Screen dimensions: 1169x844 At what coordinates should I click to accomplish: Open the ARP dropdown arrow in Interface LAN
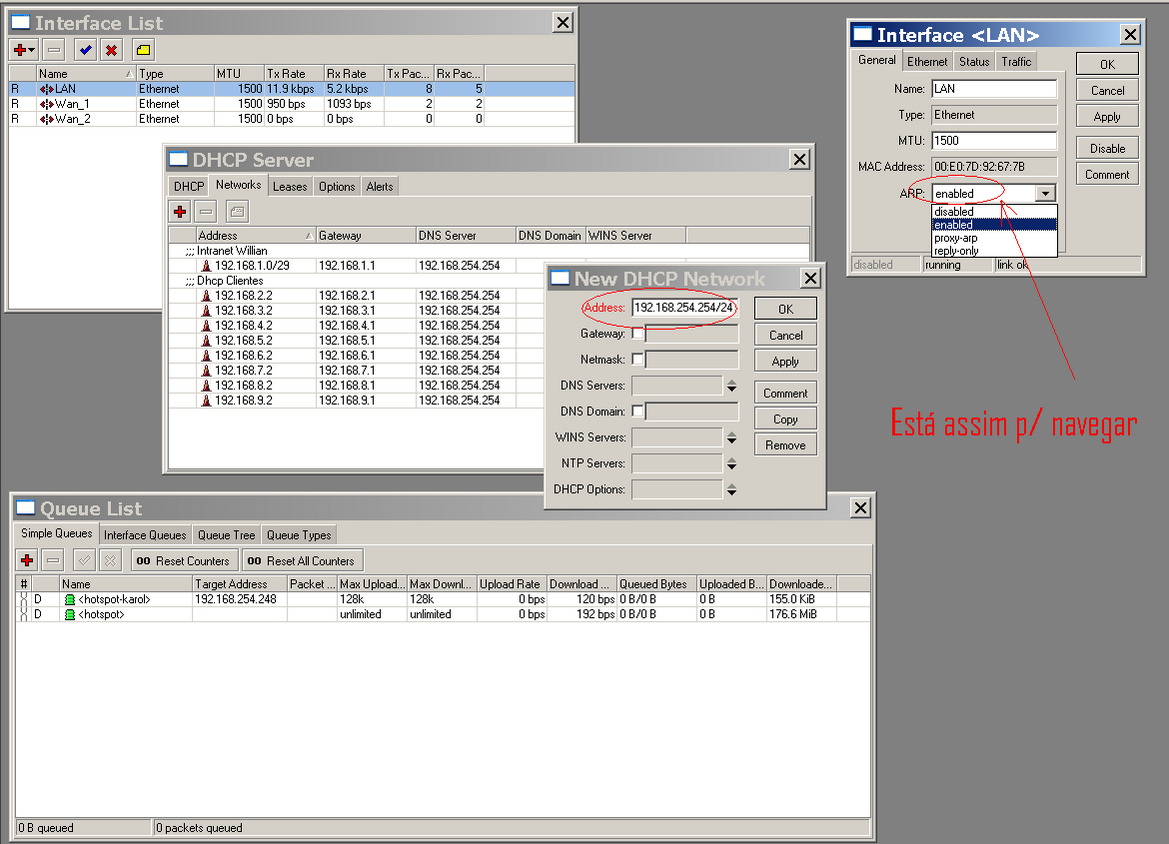click(x=1045, y=193)
